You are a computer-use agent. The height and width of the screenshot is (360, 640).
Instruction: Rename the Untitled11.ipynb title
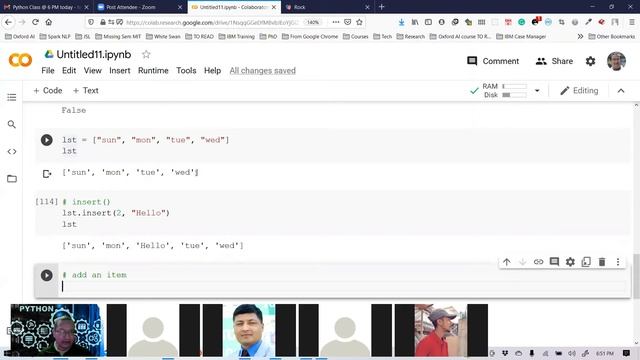[93, 54]
